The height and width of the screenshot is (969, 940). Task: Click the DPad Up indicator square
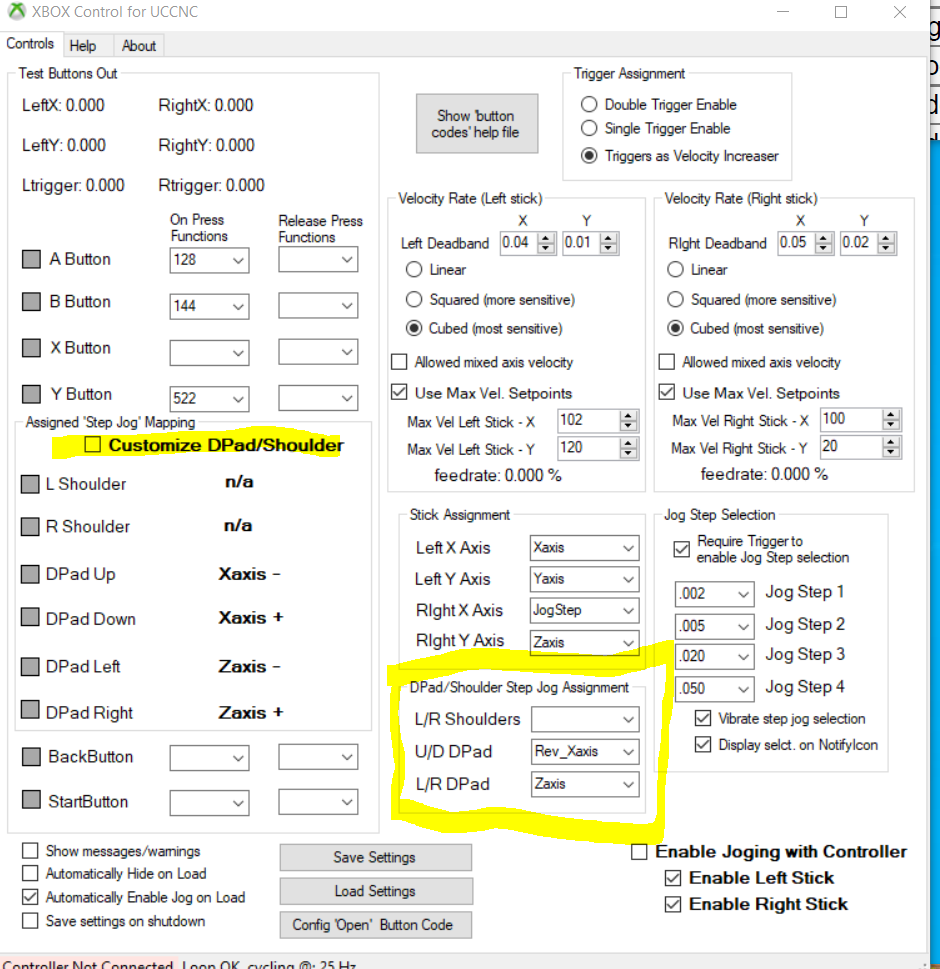30,574
